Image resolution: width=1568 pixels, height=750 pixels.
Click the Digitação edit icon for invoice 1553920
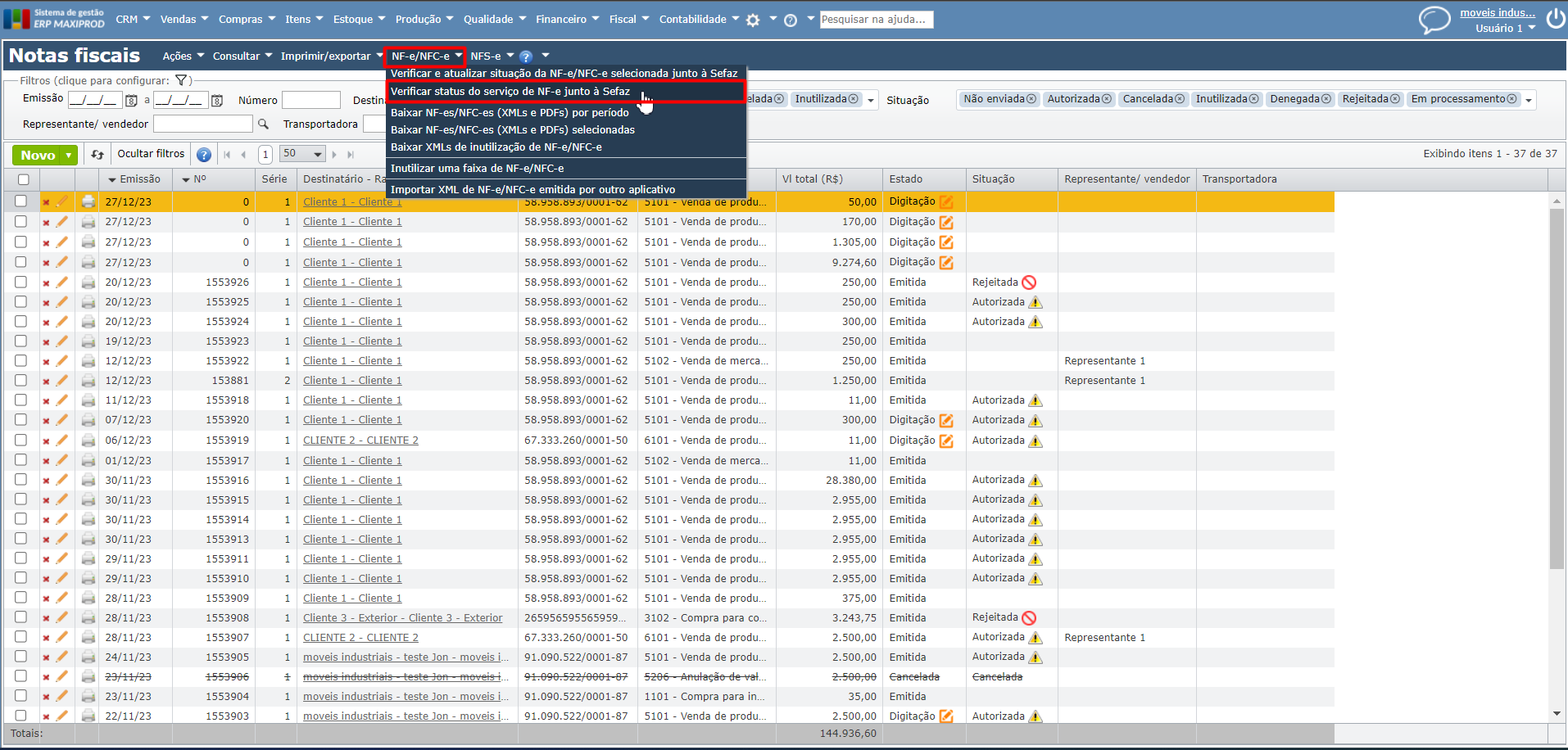tap(946, 420)
